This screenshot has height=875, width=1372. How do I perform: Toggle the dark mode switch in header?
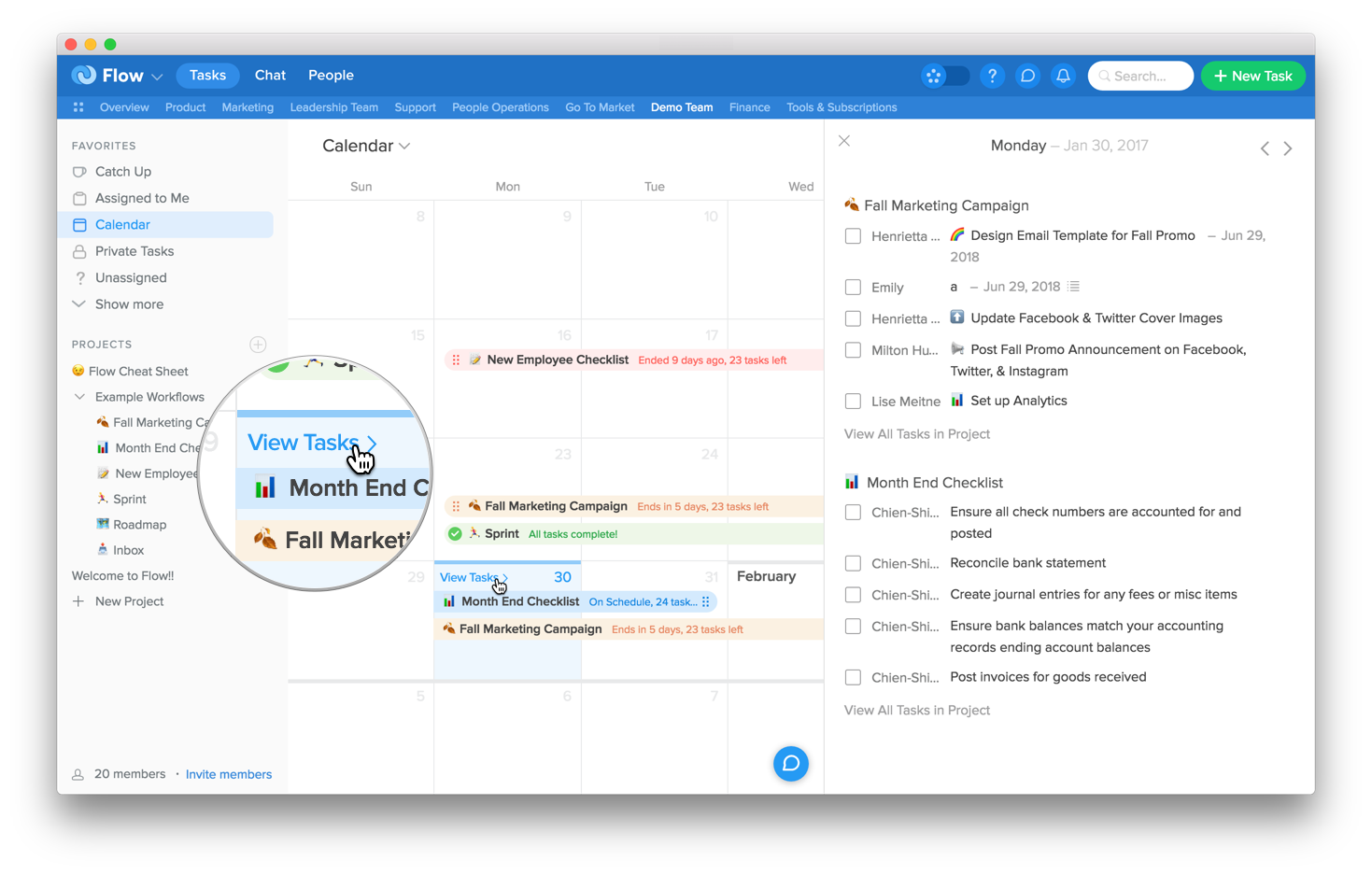click(945, 76)
